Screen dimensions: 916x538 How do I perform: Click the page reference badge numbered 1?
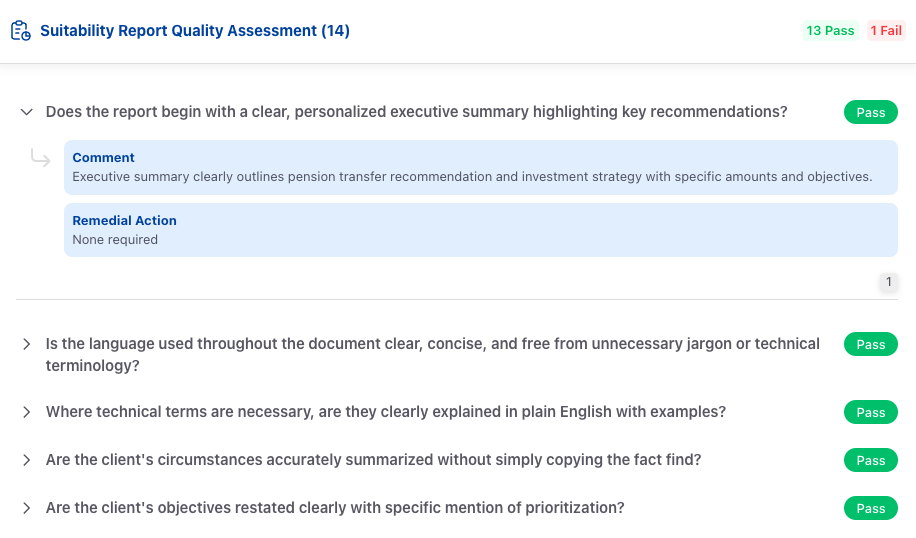(889, 282)
